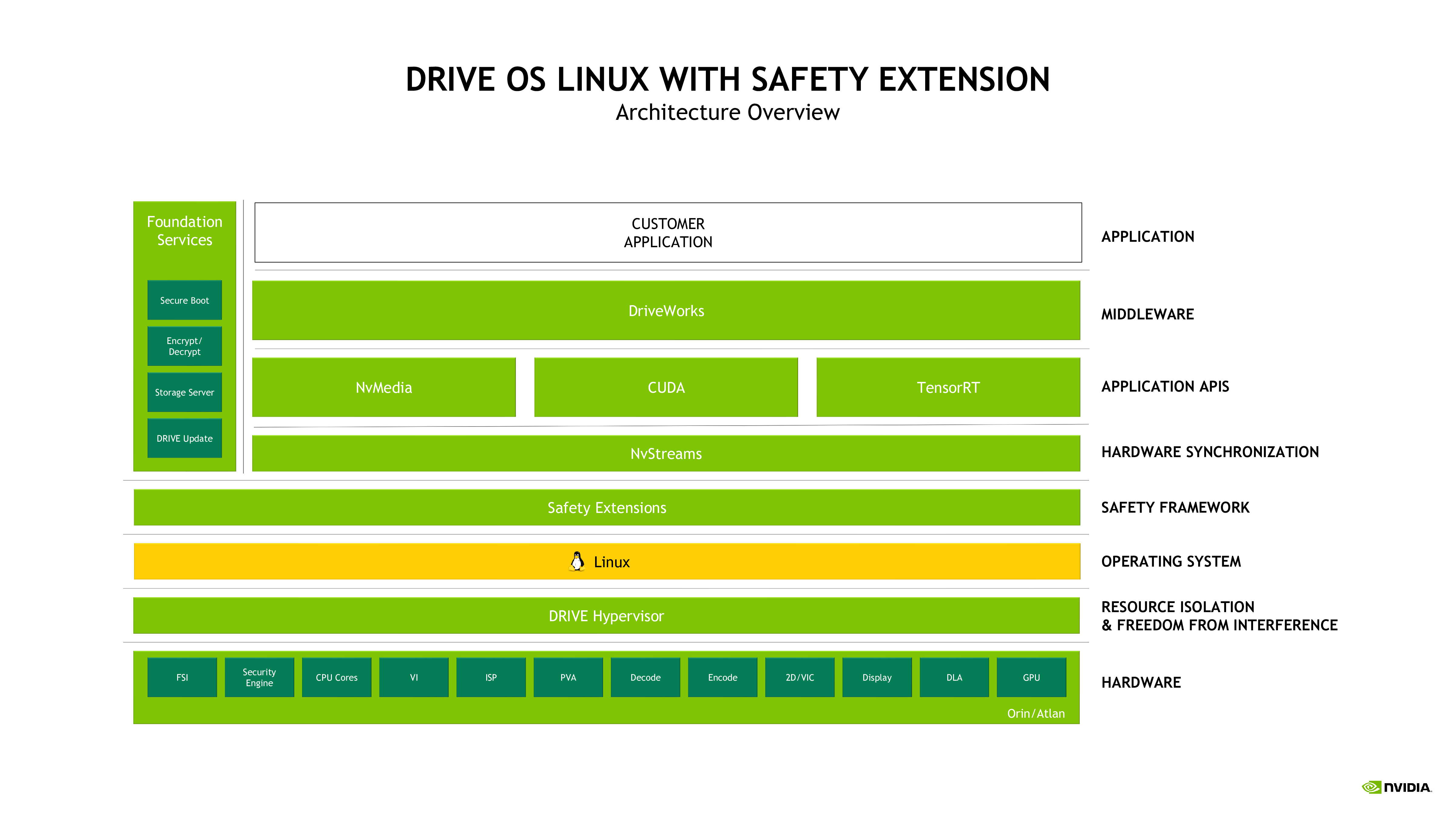Click the RESOURCE ISOLATION label text

[x=1177, y=606]
